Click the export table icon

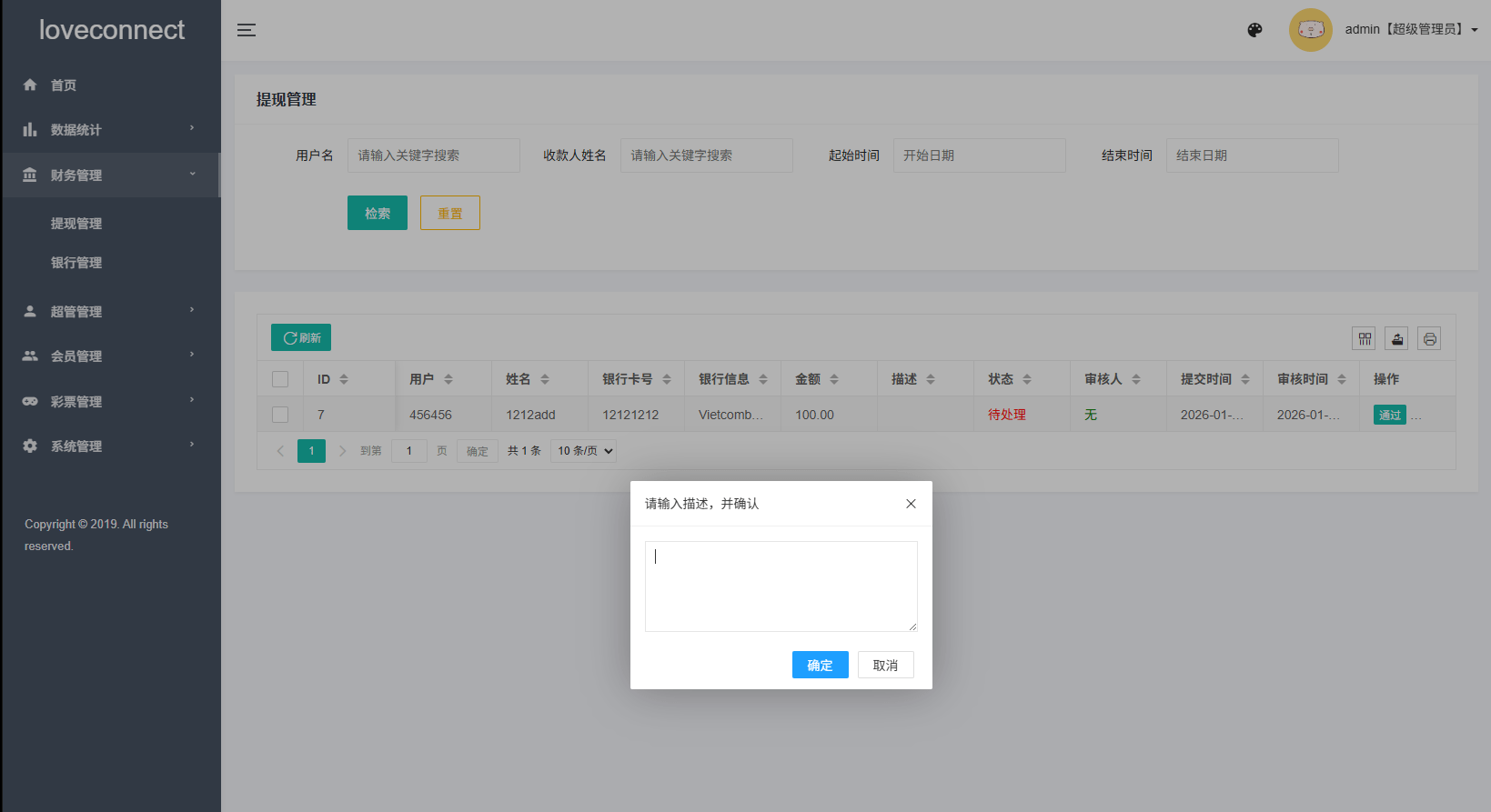tap(1396, 339)
